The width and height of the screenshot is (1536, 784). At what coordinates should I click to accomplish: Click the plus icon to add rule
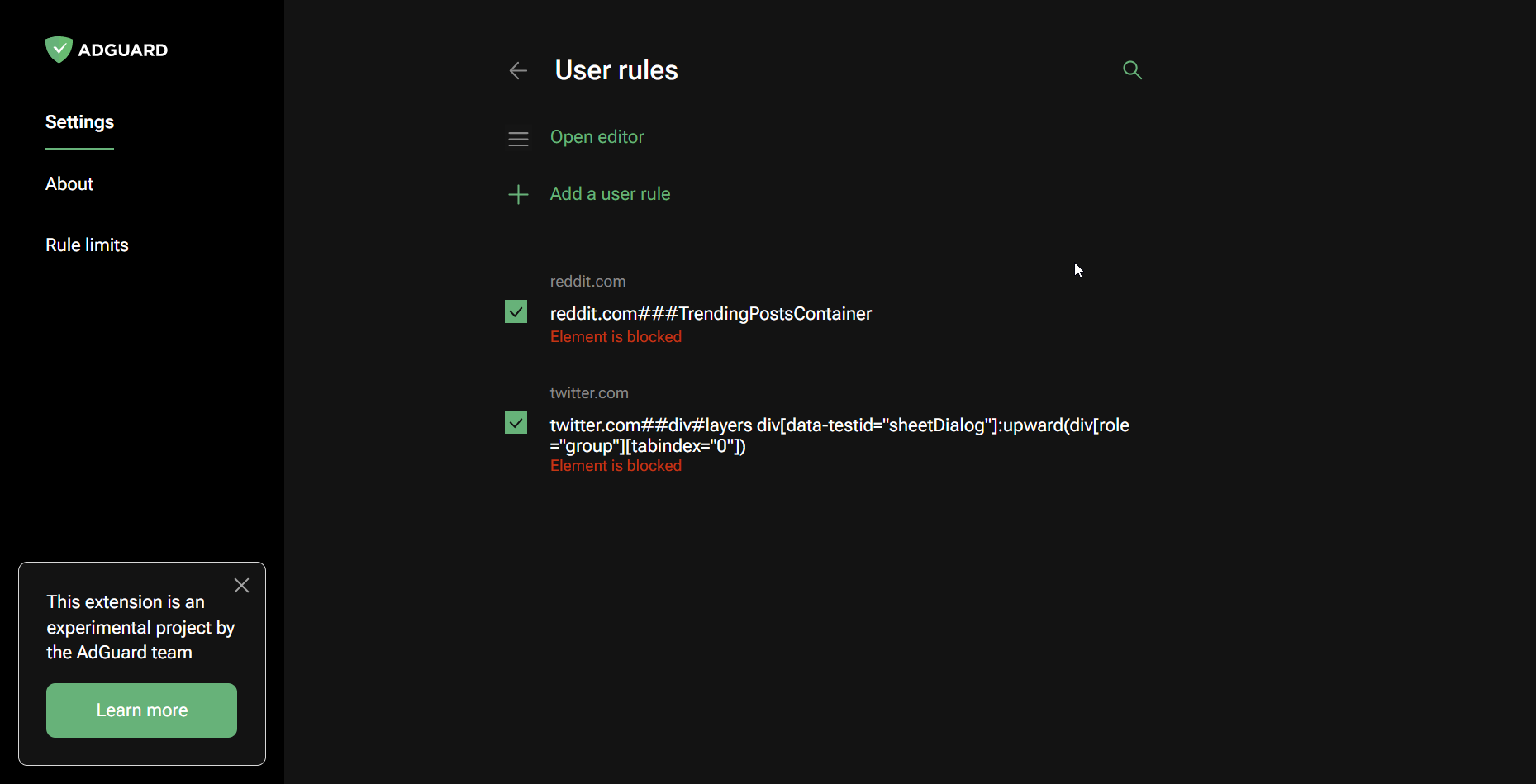pos(518,195)
